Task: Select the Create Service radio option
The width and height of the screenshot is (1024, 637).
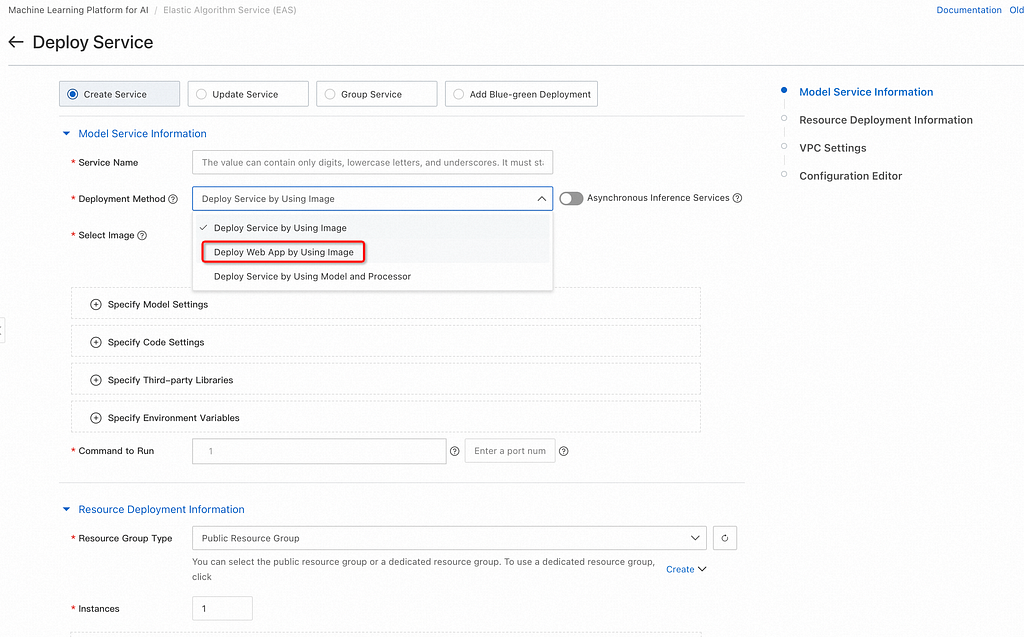Action: coord(120,94)
